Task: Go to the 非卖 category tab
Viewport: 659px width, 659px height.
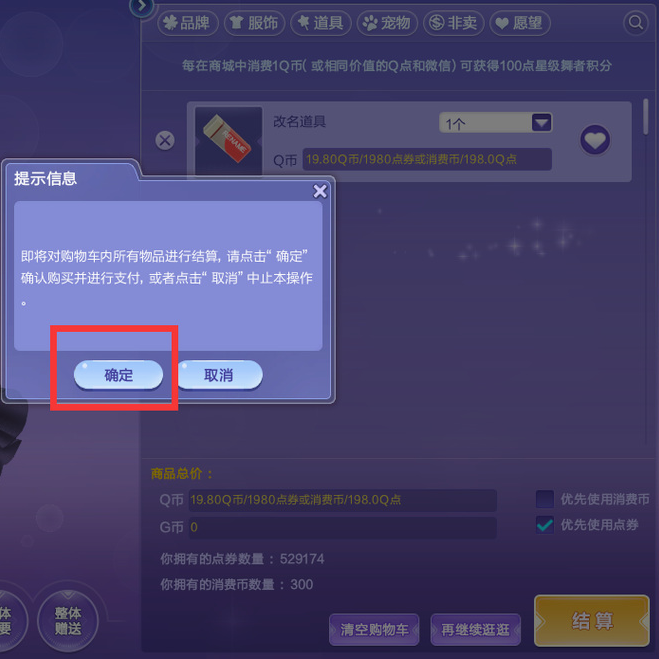Action: pos(453,23)
